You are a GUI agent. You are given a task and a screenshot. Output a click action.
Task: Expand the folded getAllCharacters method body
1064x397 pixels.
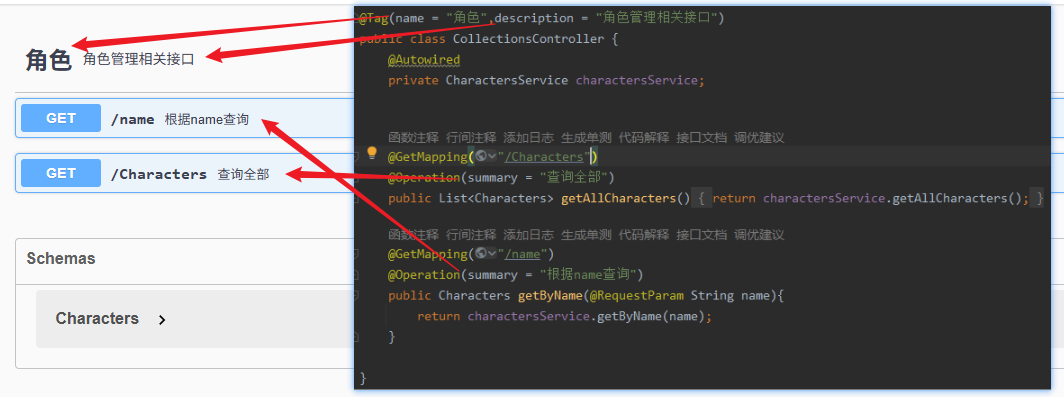(x=702, y=198)
